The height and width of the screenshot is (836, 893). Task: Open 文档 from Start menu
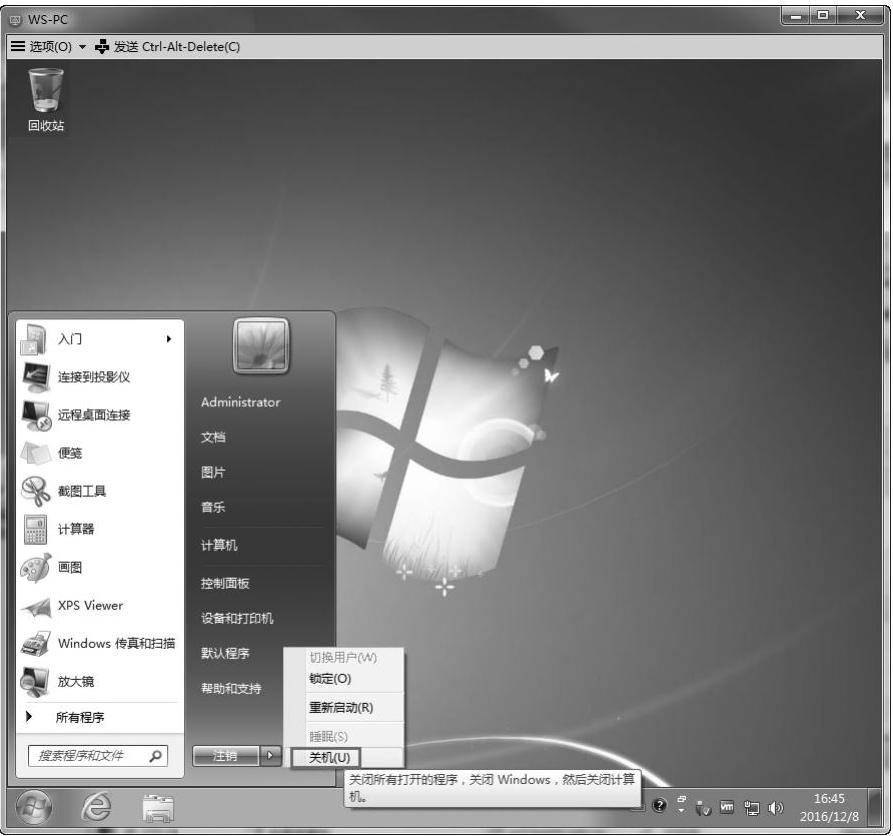213,437
